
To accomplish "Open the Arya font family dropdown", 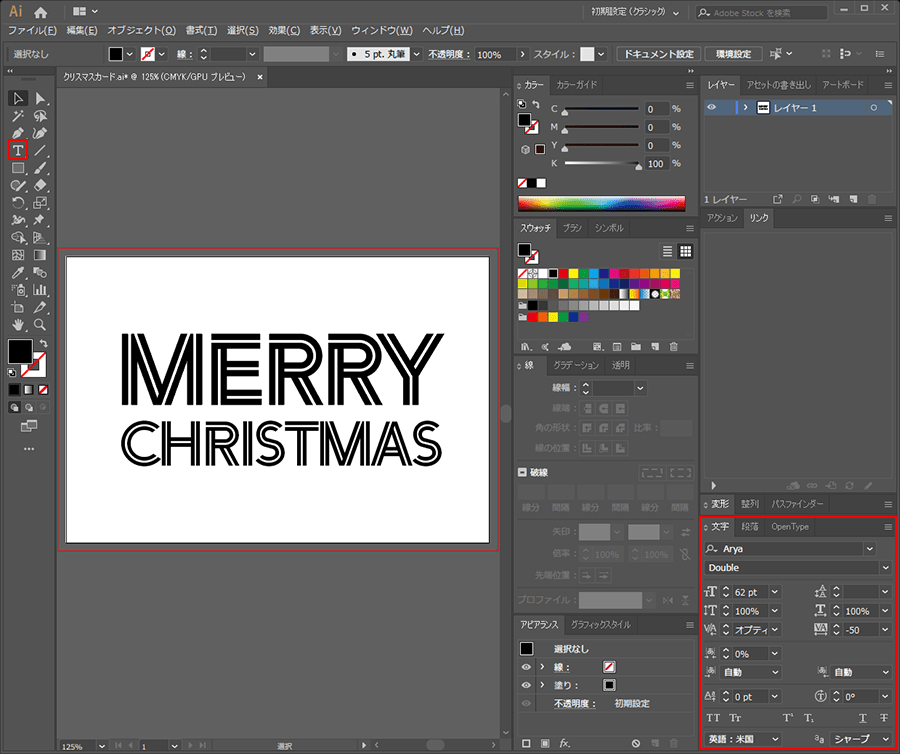I will (x=869, y=549).
